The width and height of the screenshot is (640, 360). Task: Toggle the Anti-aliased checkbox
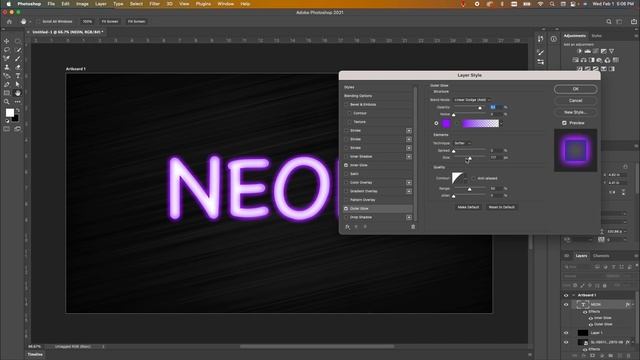coord(473,178)
